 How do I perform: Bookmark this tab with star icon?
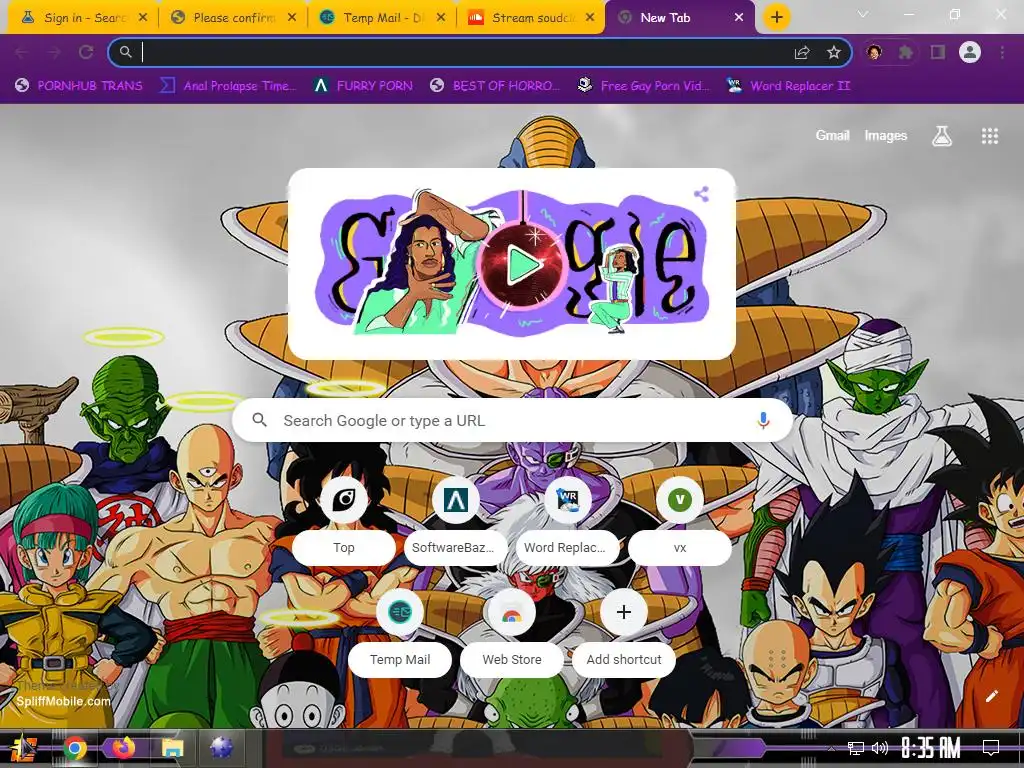tap(833, 52)
